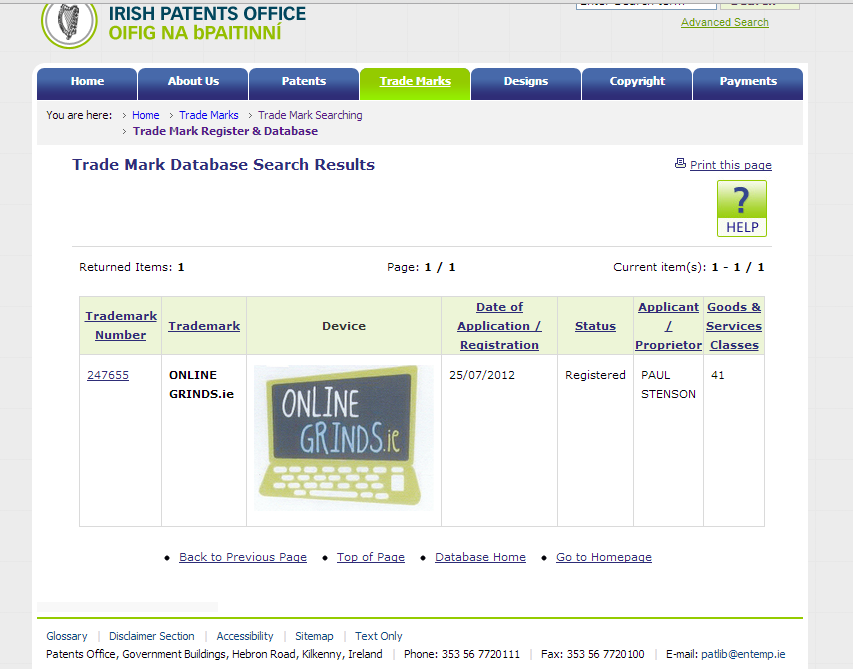The image size is (853, 669).
Task: Go to the Designs navigation tab
Action: pyautogui.click(x=526, y=82)
